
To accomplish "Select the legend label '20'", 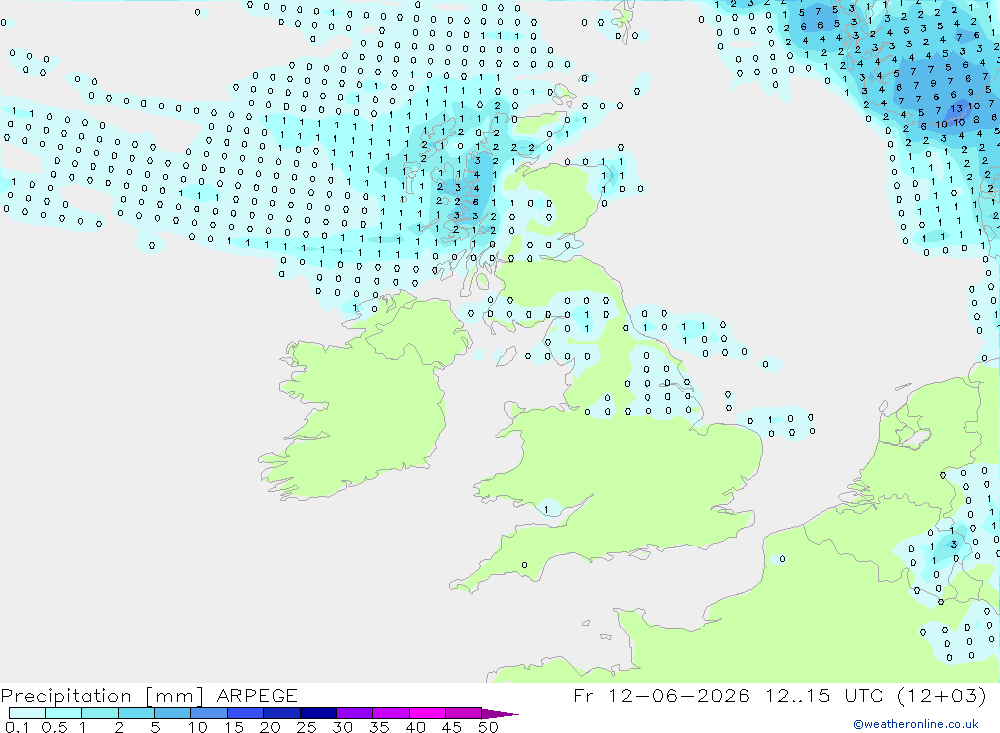I will tap(270, 727).
